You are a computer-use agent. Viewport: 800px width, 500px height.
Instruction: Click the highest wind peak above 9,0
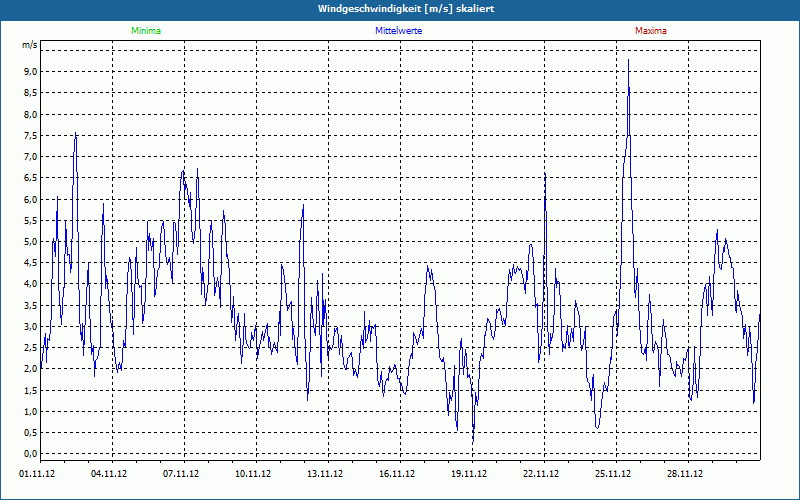pyautogui.click(x=628, y=60)
